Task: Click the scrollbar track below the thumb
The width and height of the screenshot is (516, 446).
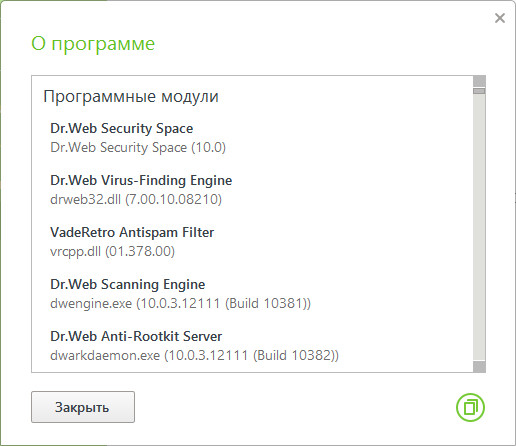Action: coord(479,227)
